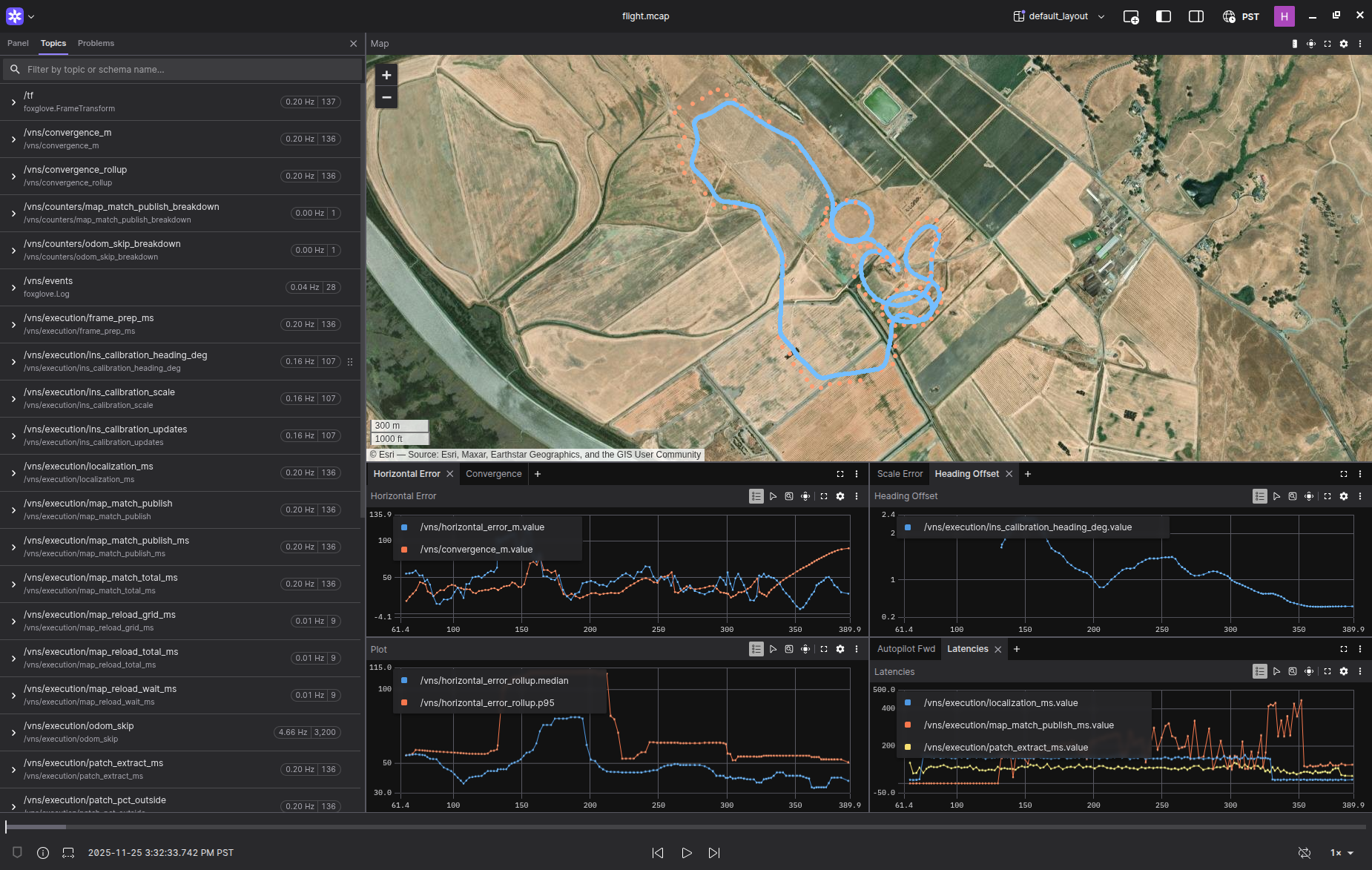Open the 1x playback speed dropdown
The width and height of the screenshot is (1372, 870).
(x=1342, y=853)
